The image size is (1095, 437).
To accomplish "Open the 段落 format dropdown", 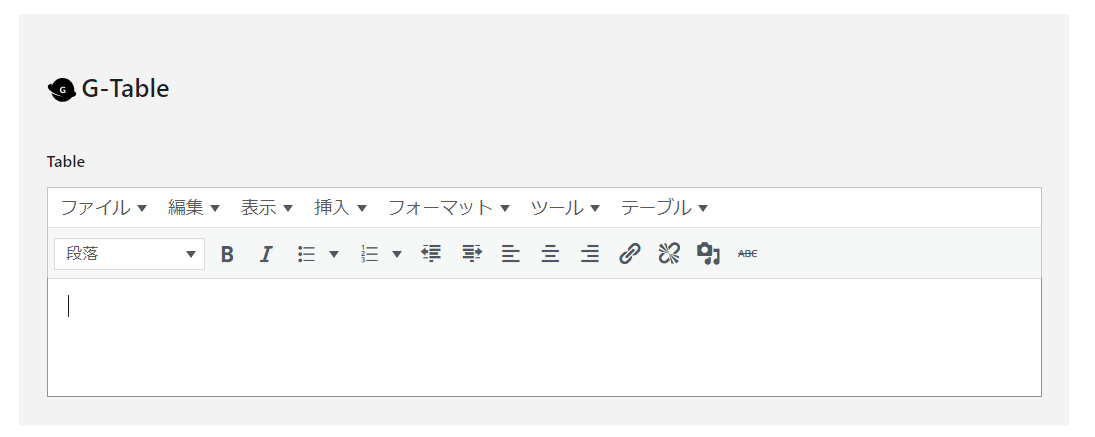I will (130, 254).
